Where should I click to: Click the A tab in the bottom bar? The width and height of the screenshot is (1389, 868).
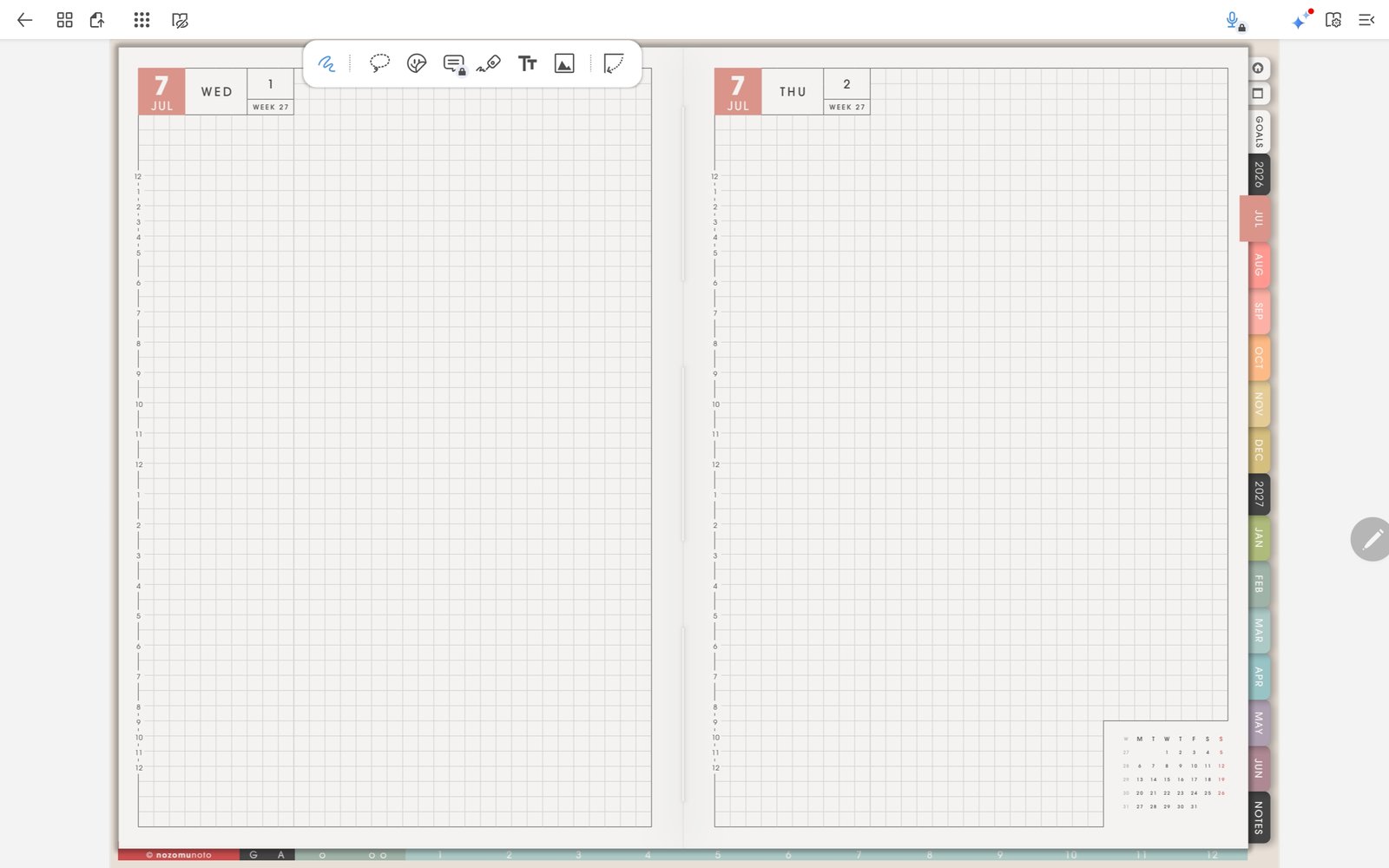[x=281, y=855]
